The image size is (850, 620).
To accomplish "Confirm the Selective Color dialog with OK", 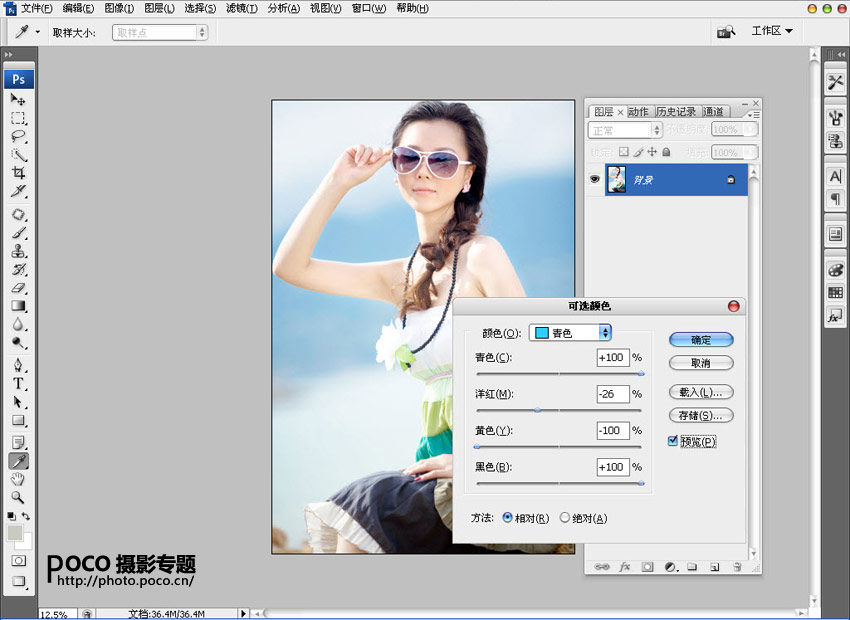I will pyautogui.click(x=701, y=340).
